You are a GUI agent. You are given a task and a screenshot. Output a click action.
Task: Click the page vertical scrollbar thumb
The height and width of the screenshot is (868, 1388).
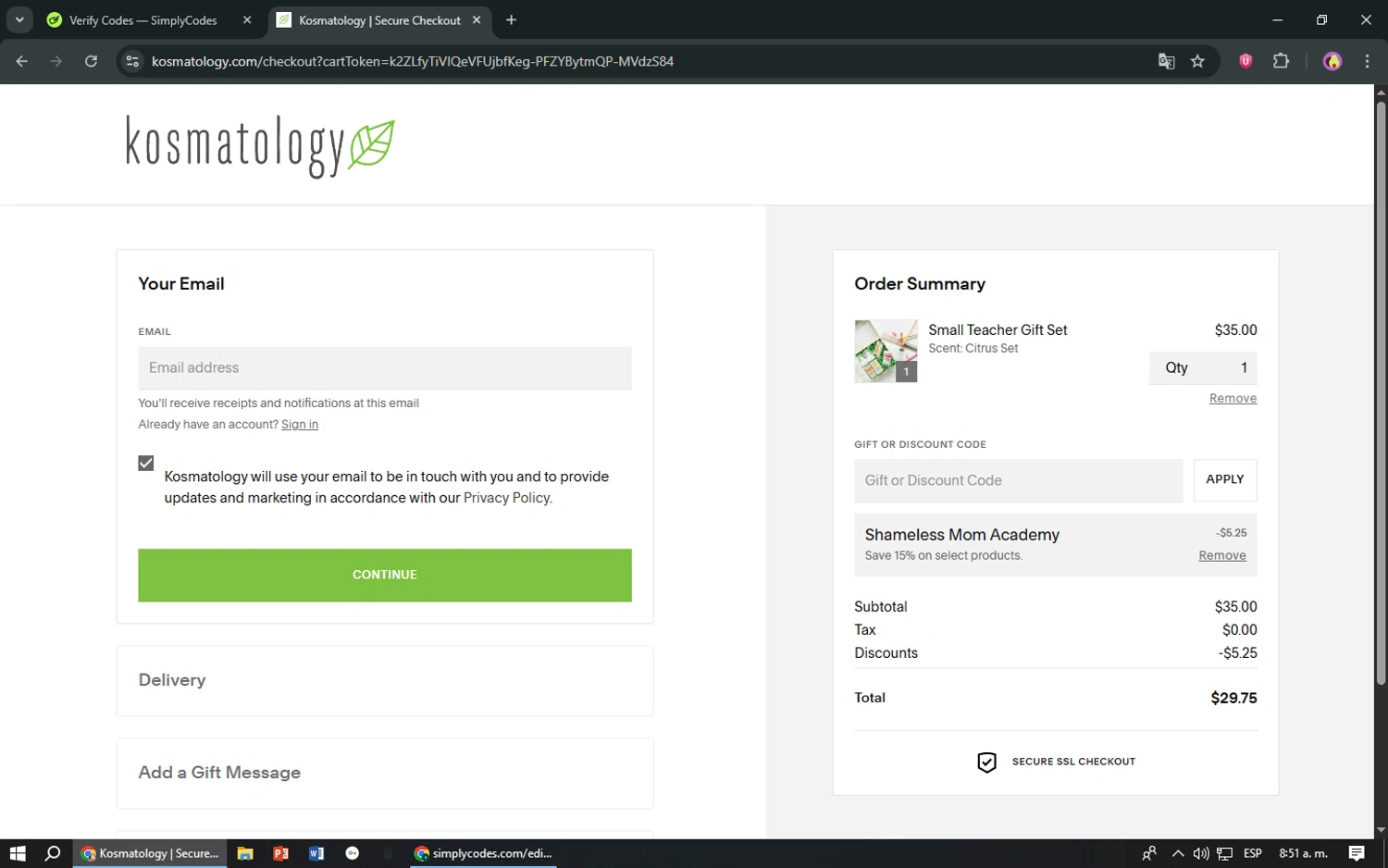pyautogui.click(x=1381, y=393)
